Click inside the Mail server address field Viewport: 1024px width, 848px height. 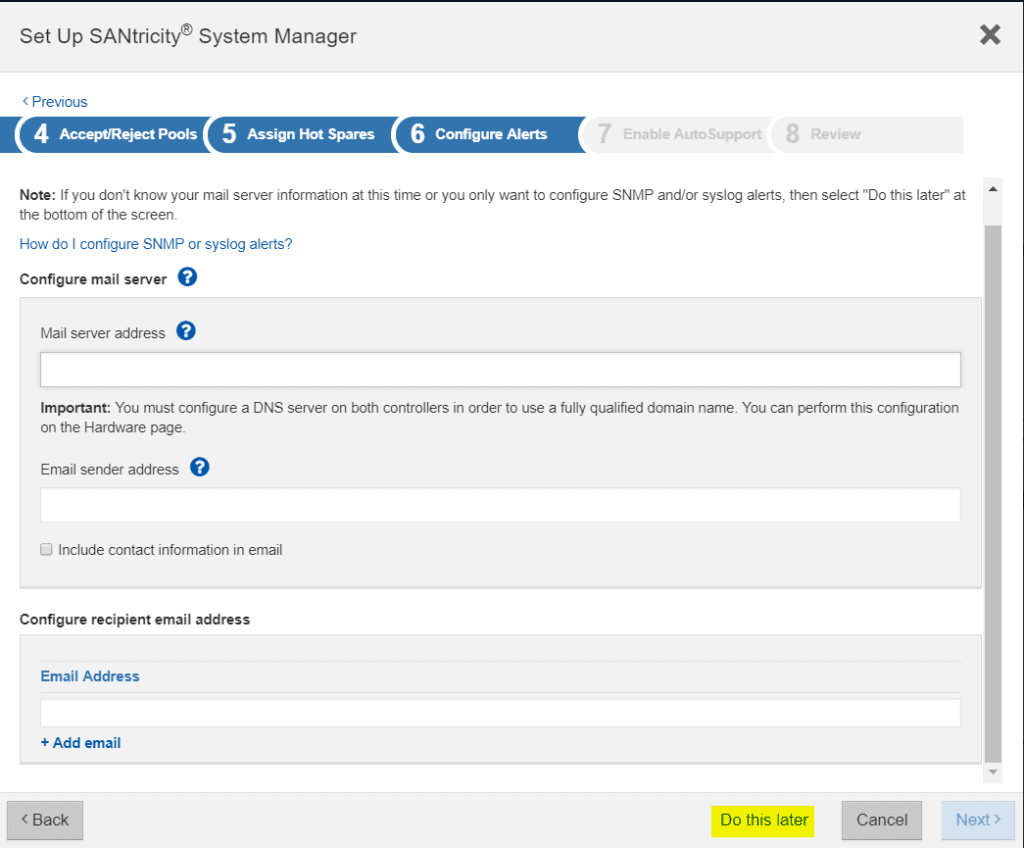click(500, 369)
